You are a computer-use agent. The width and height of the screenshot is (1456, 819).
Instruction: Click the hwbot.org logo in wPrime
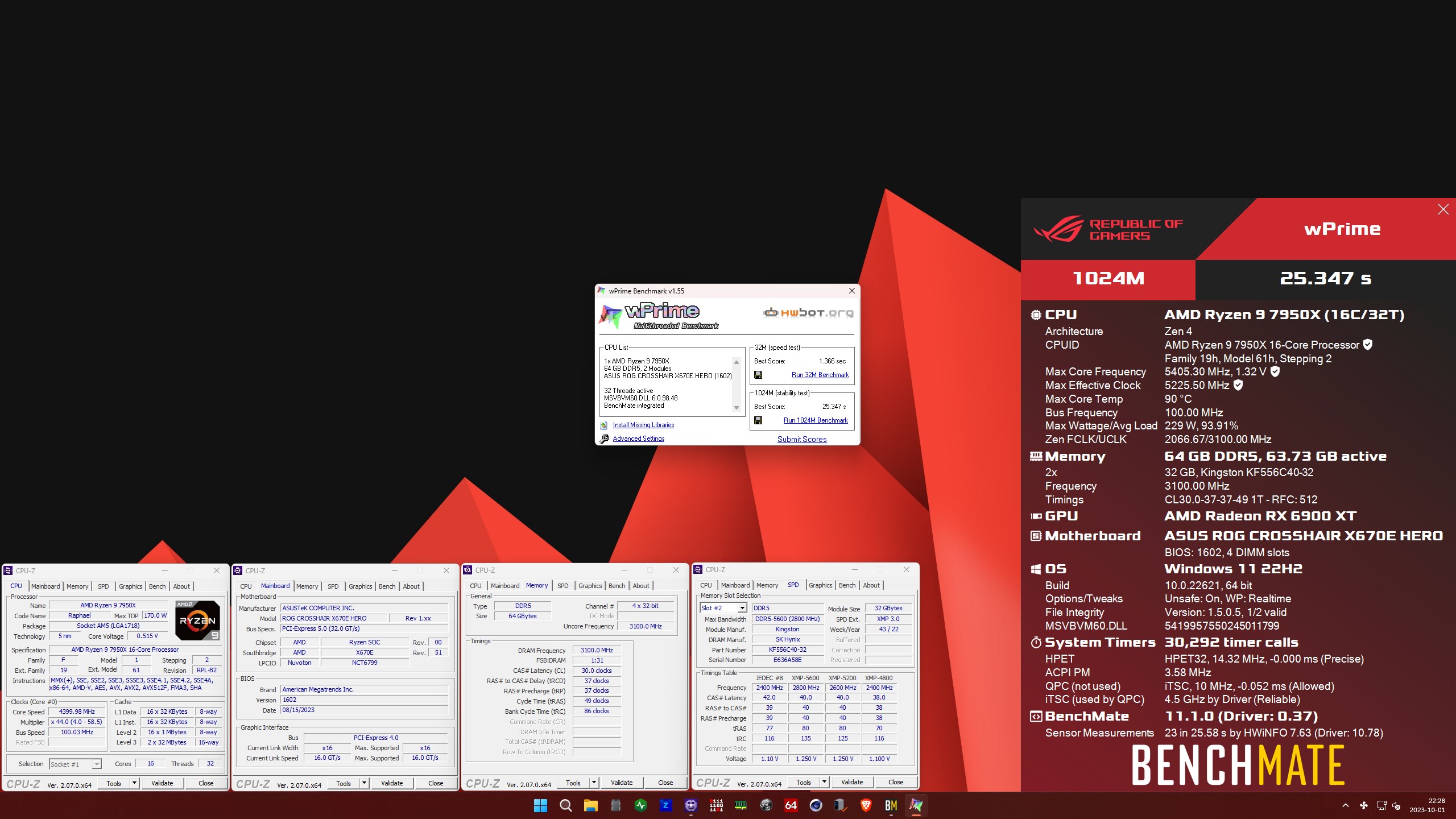808,312
